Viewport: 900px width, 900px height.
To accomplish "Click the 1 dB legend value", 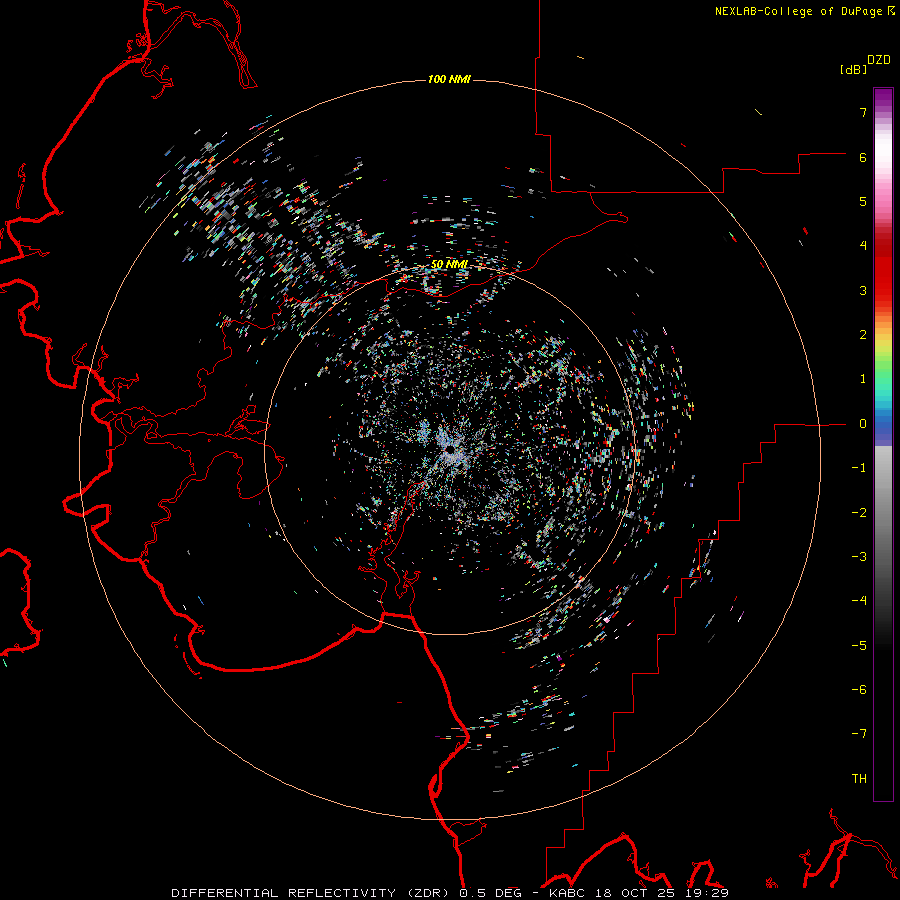I will click(x=863, y=379).
